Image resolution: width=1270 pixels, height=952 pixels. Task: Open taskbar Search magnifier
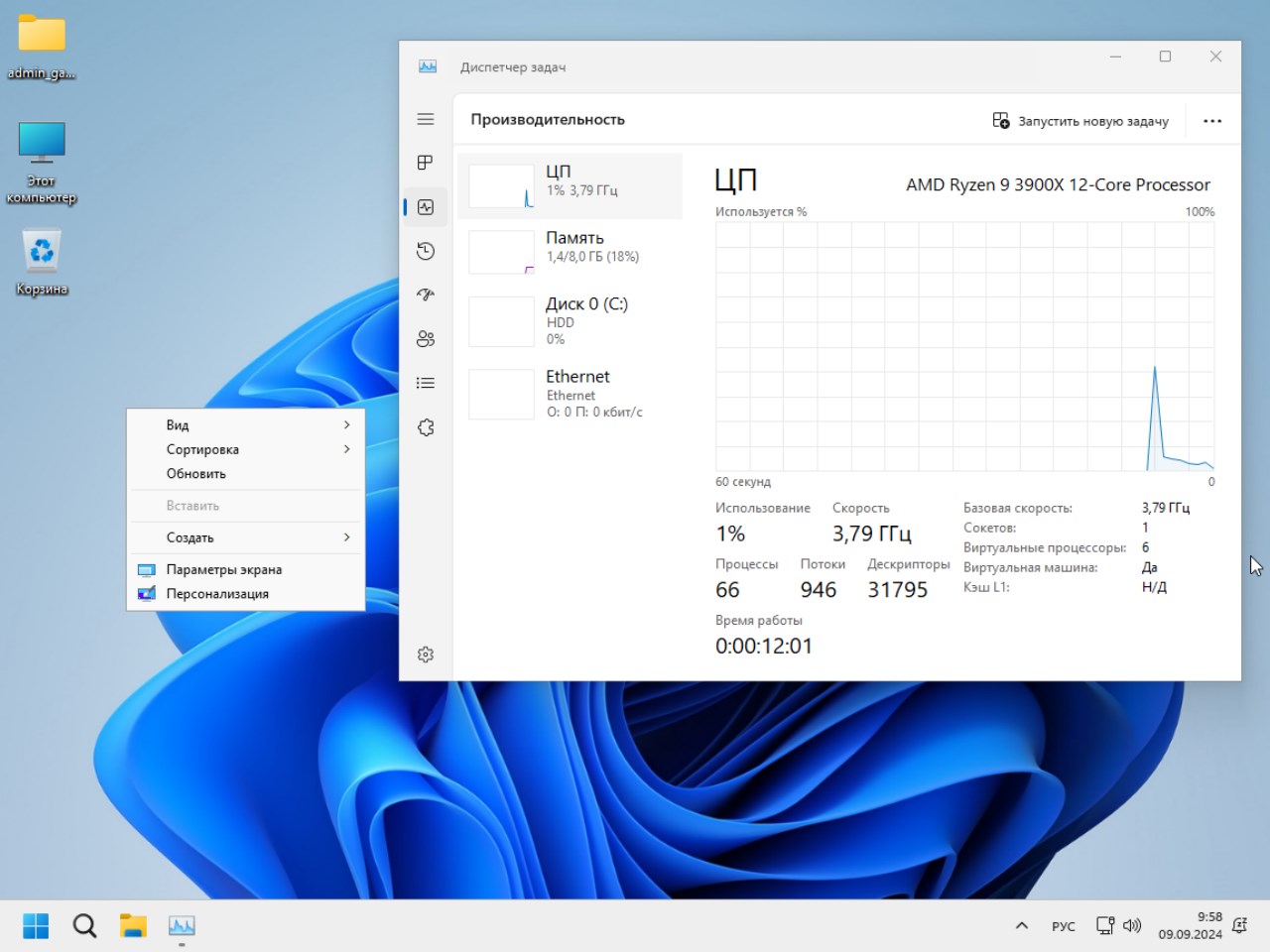84,926
